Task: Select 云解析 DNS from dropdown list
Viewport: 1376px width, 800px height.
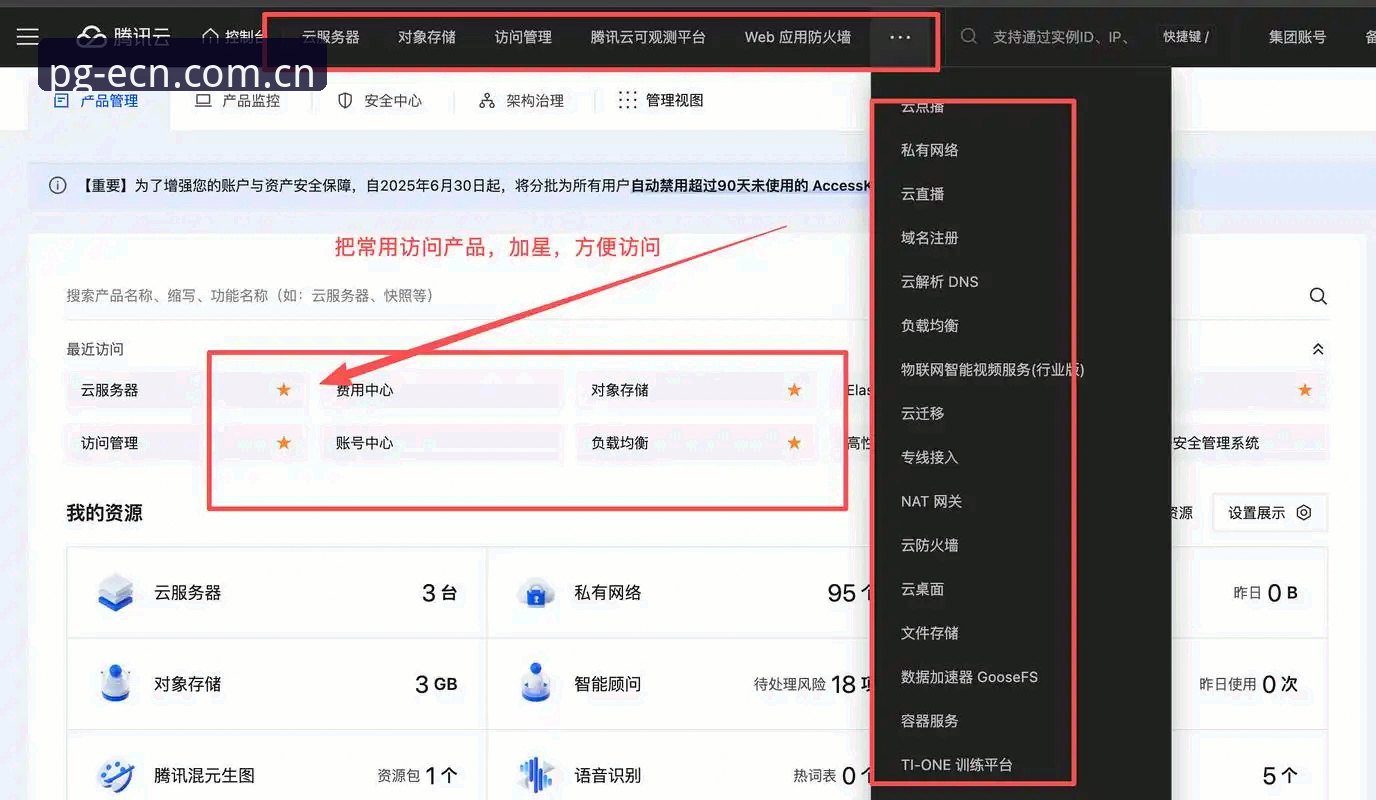Action: coord(940,282)
